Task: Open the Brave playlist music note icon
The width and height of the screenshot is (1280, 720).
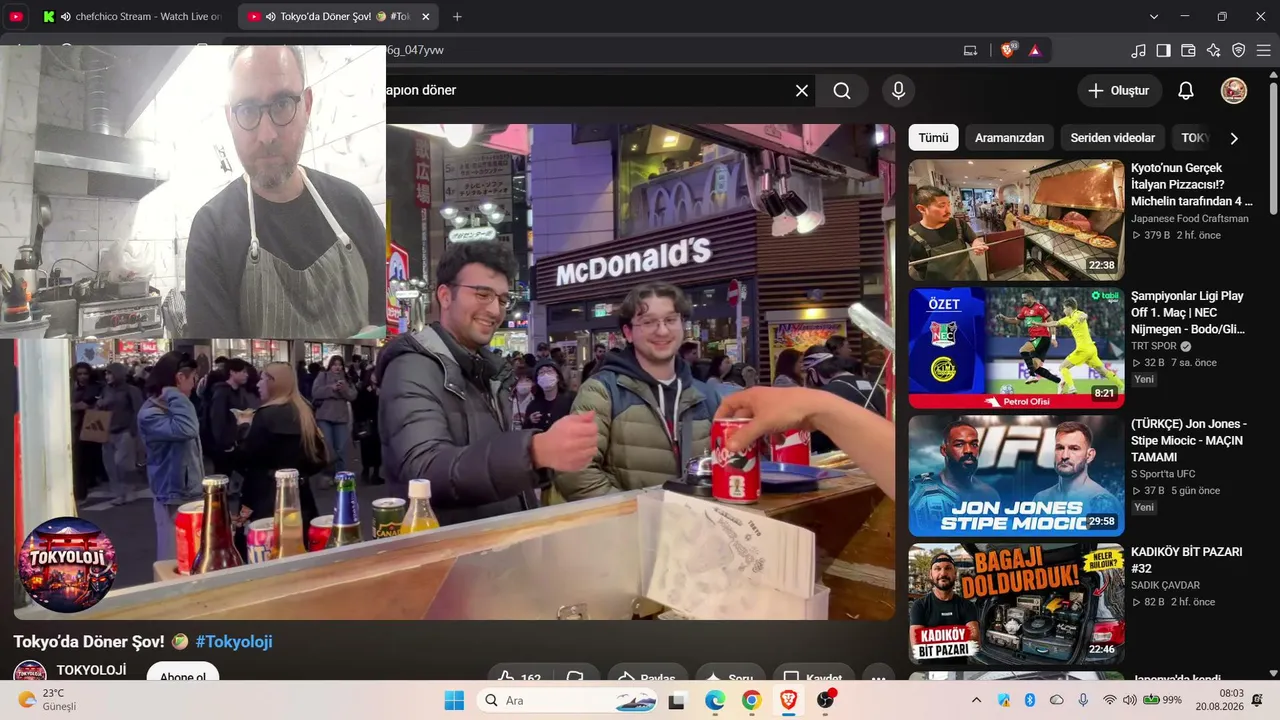Action: tap(1139, 50)
